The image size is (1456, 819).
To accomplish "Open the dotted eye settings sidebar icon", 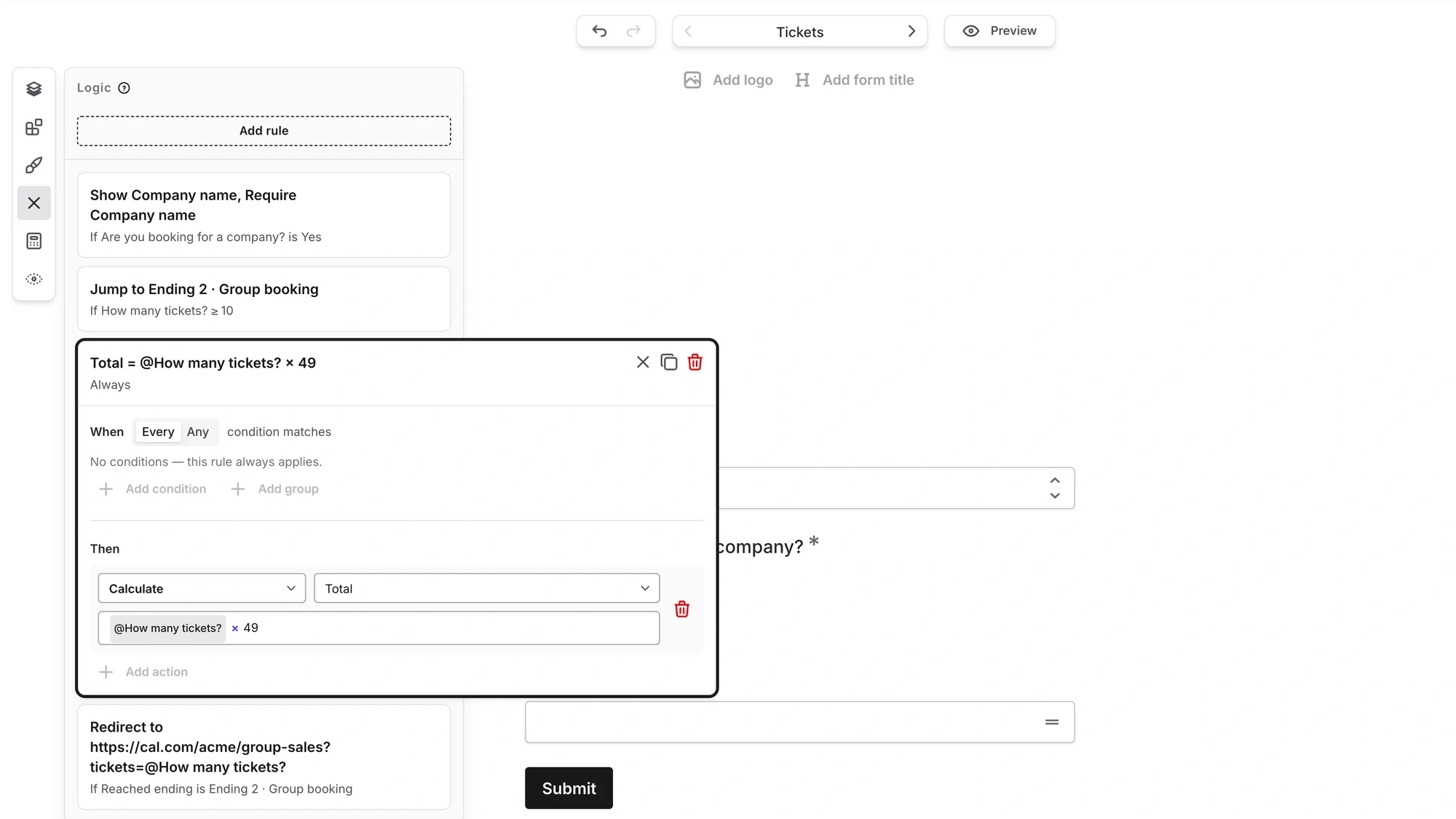I will click(x=33, y=279).
